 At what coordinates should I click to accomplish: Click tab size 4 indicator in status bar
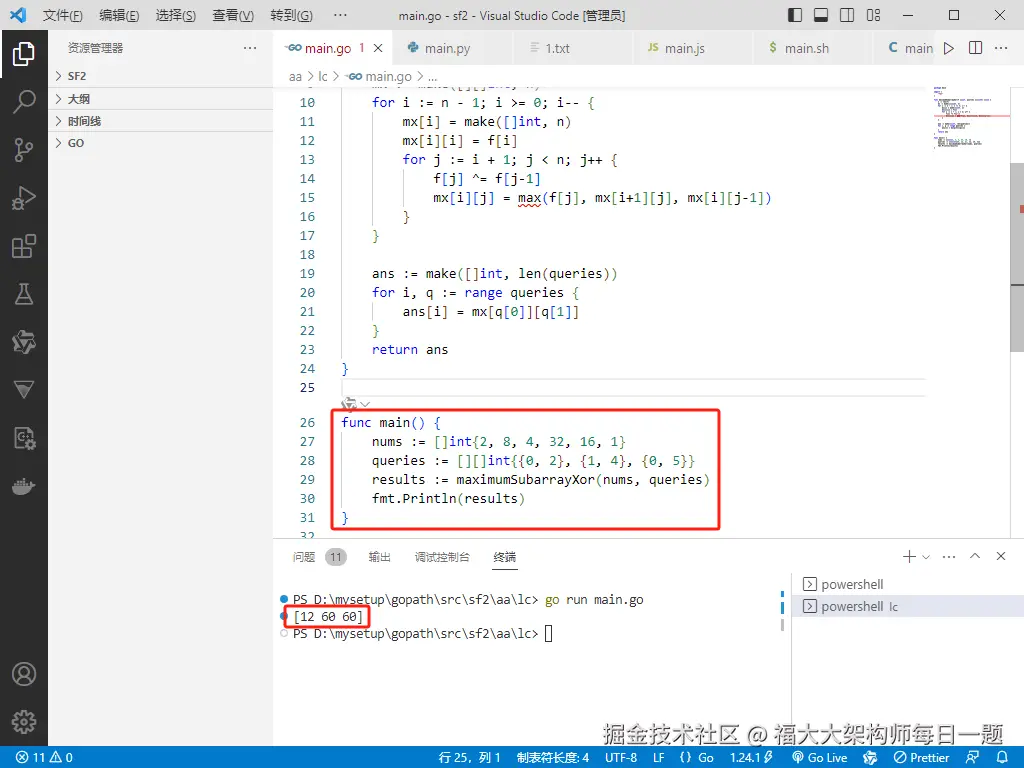552,758
